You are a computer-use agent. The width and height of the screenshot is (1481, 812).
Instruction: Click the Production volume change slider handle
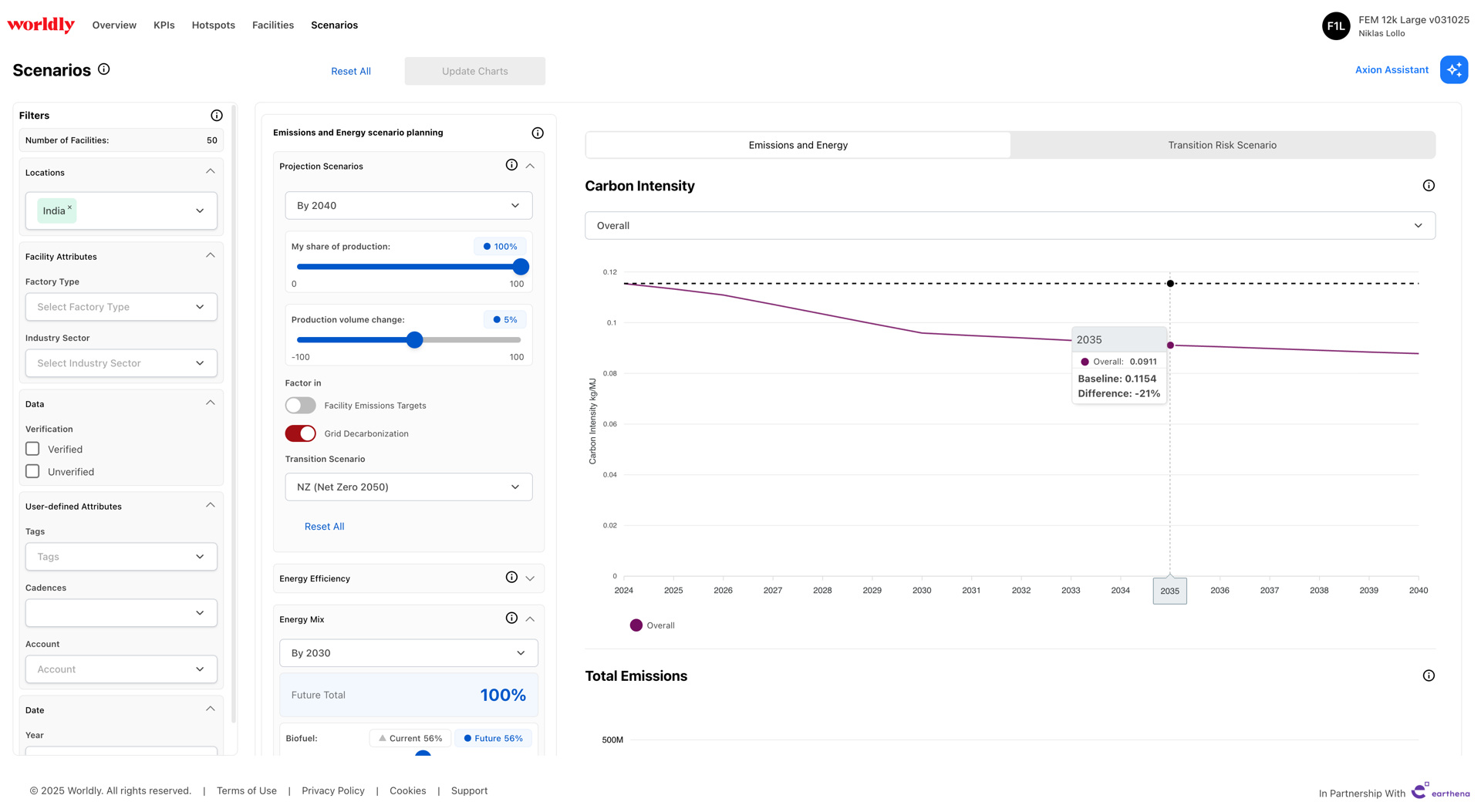click(415, 340)
